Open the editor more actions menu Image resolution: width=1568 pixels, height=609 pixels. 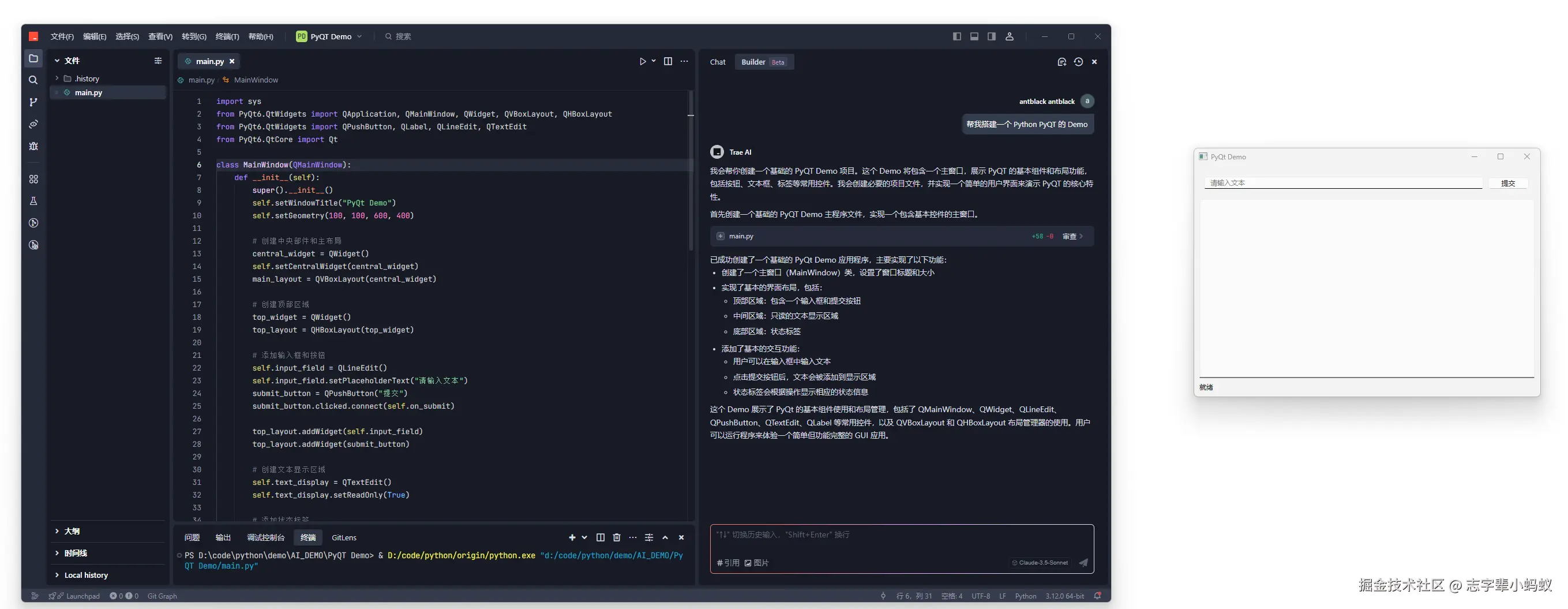[684, 62]
